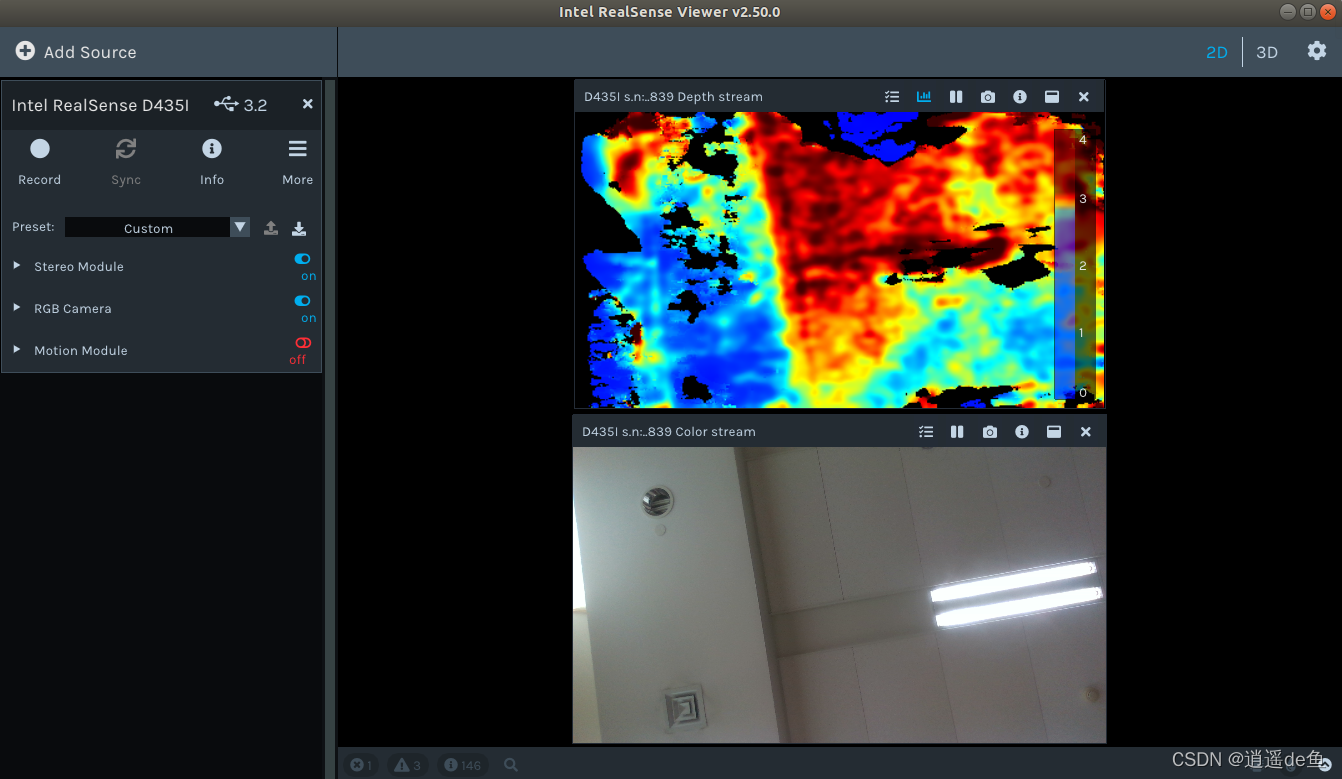The height and width of the screenshot is (779, 1342).
Task: Start recording with the Record icon
Action: pos(40,148)
